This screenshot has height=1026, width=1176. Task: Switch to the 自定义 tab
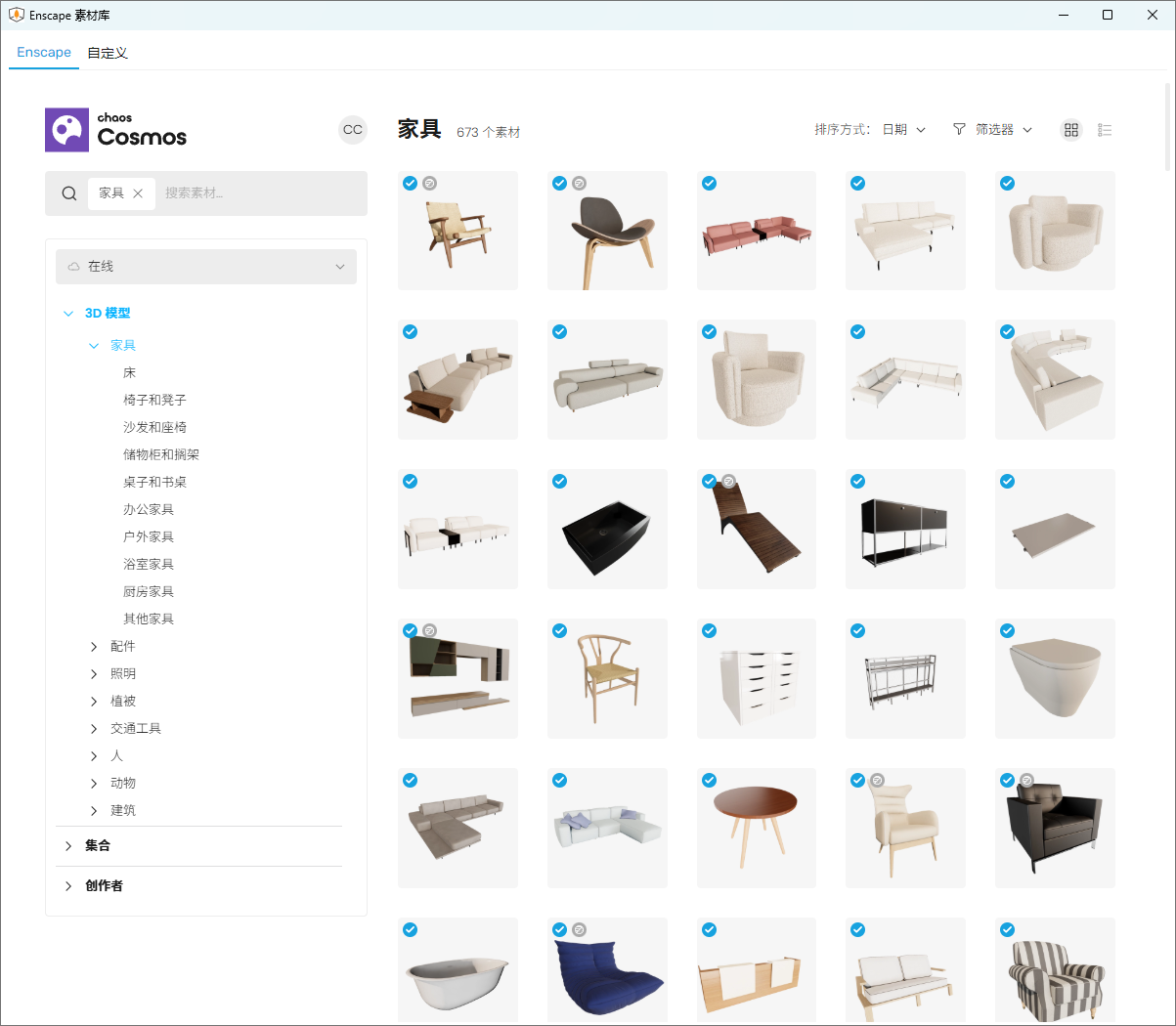tap(108, 53)
